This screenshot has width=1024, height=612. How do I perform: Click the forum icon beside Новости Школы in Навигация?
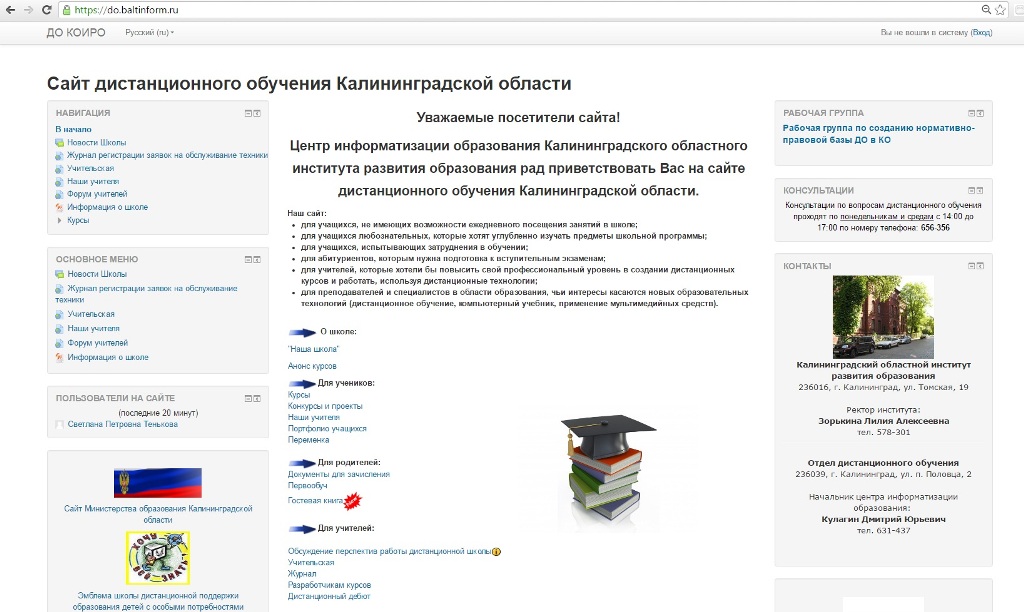click(59, 143)
